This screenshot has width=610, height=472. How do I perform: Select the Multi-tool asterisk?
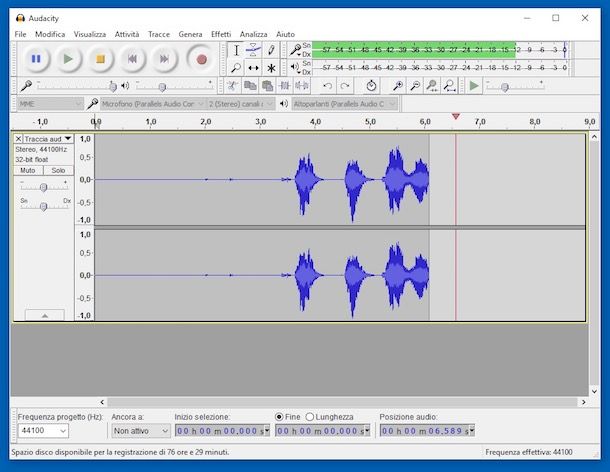tap(271, 68)
